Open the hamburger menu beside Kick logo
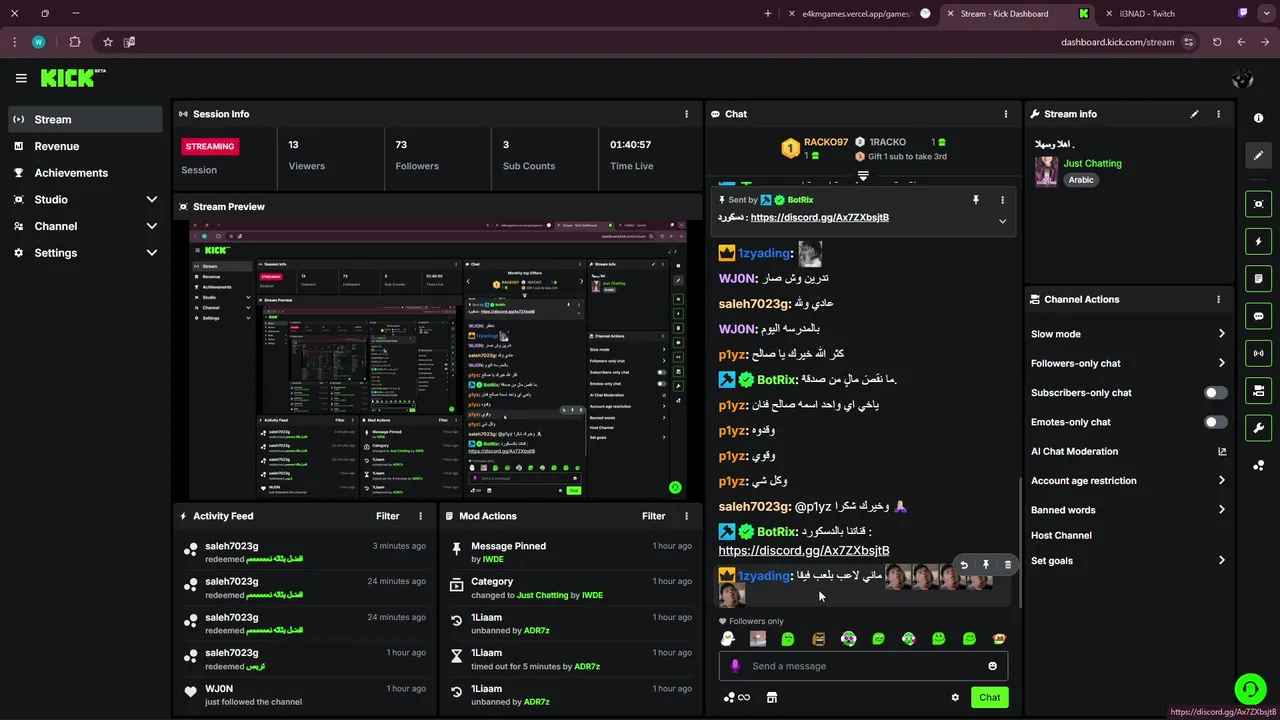1280x720 pixels. (x=21, y=78)
